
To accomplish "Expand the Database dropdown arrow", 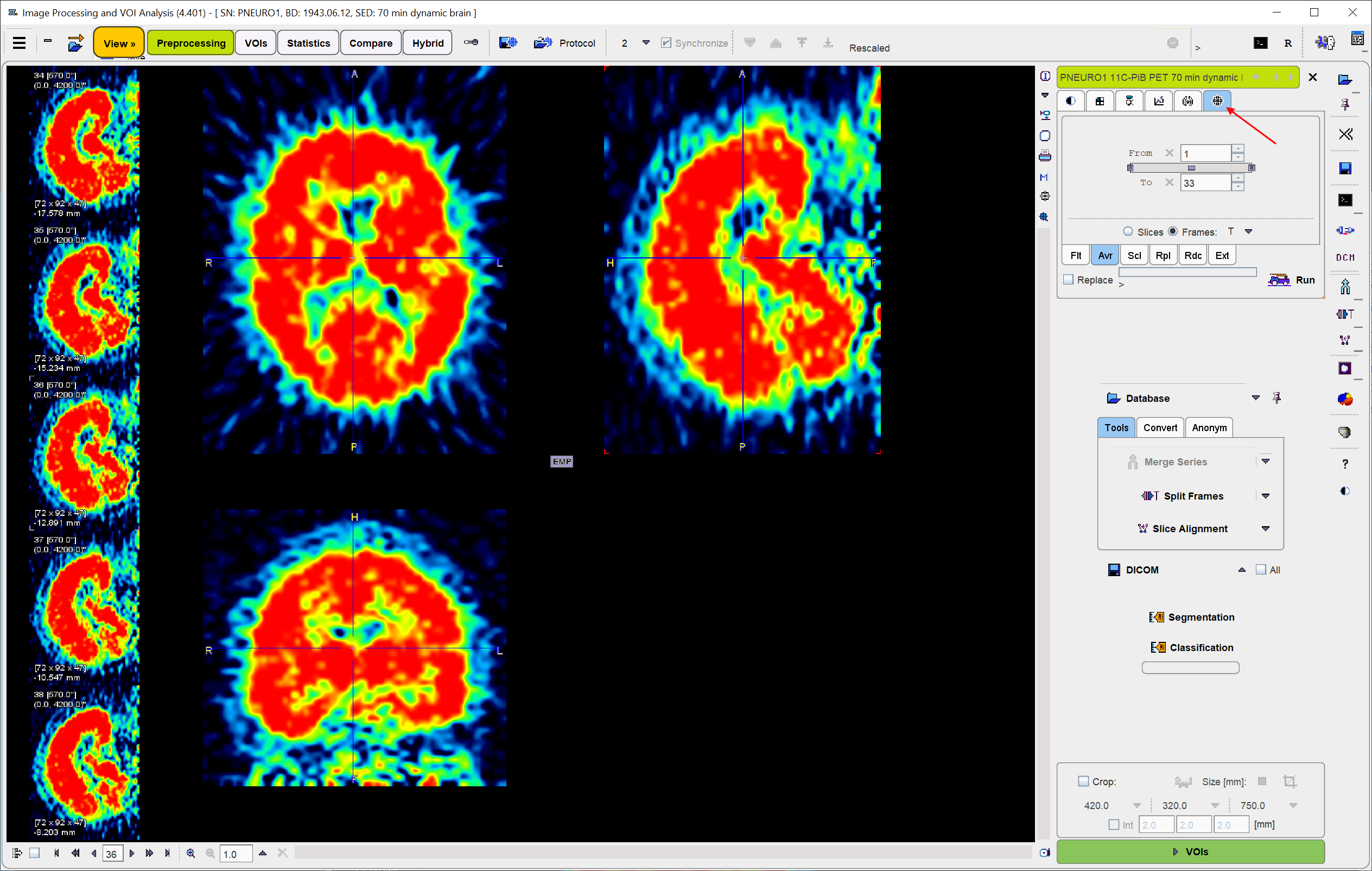I will 1255,398.
